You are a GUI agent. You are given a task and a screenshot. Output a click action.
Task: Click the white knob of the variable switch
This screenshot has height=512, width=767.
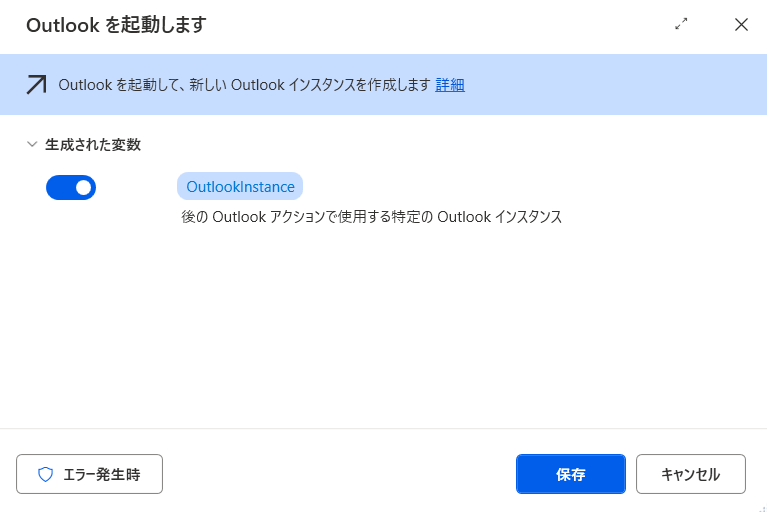point(83,187)
